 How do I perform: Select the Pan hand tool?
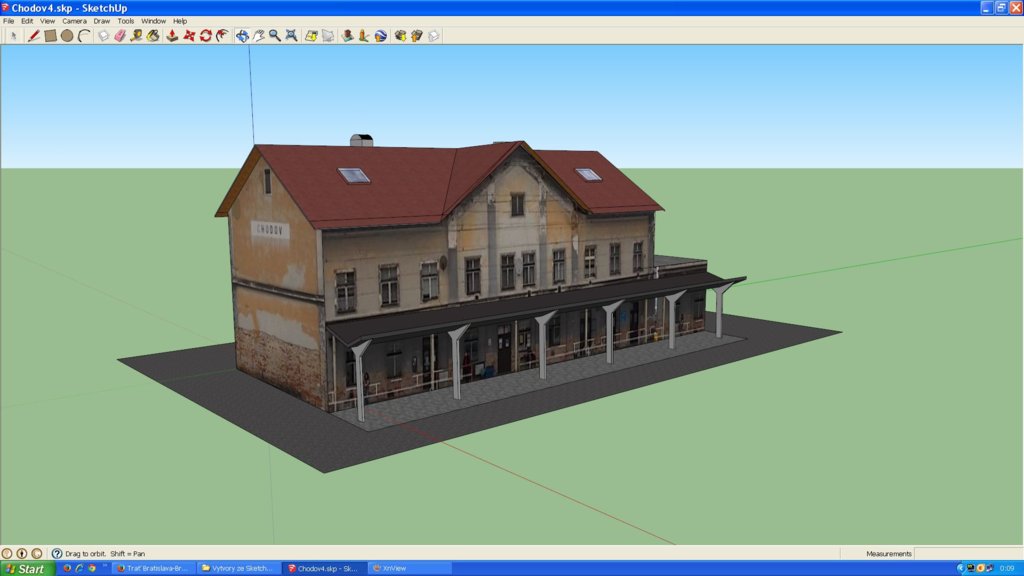[x=258, y=35]
